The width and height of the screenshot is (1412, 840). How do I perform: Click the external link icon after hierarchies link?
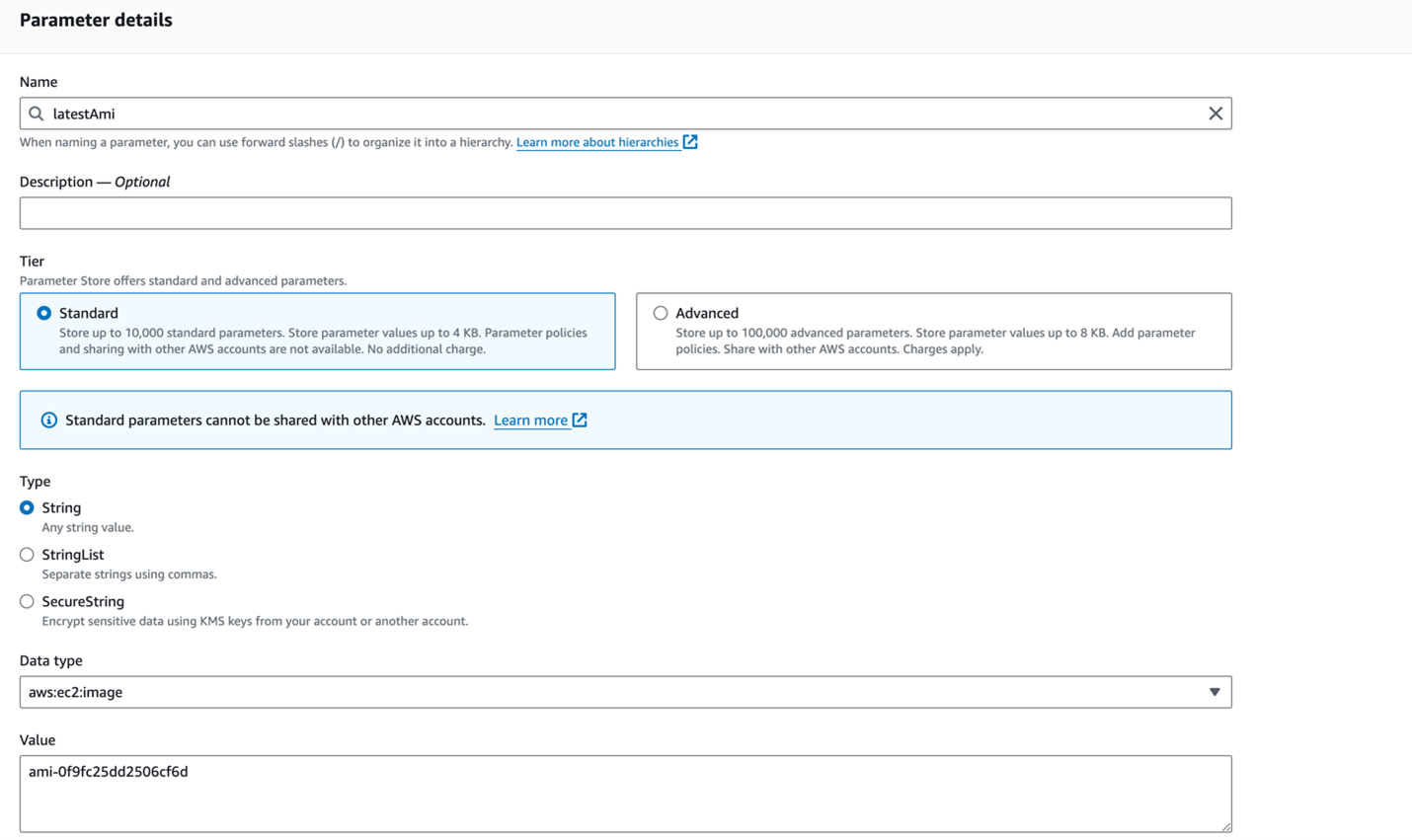pyautogui.click(x=691, y=141)
